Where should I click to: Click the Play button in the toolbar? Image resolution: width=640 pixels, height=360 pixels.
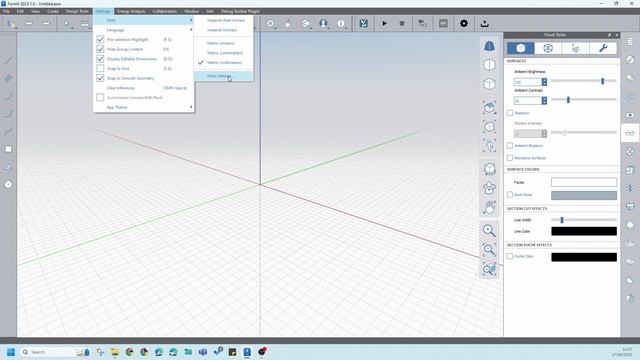pyautogui.click(x=384, y=24)
